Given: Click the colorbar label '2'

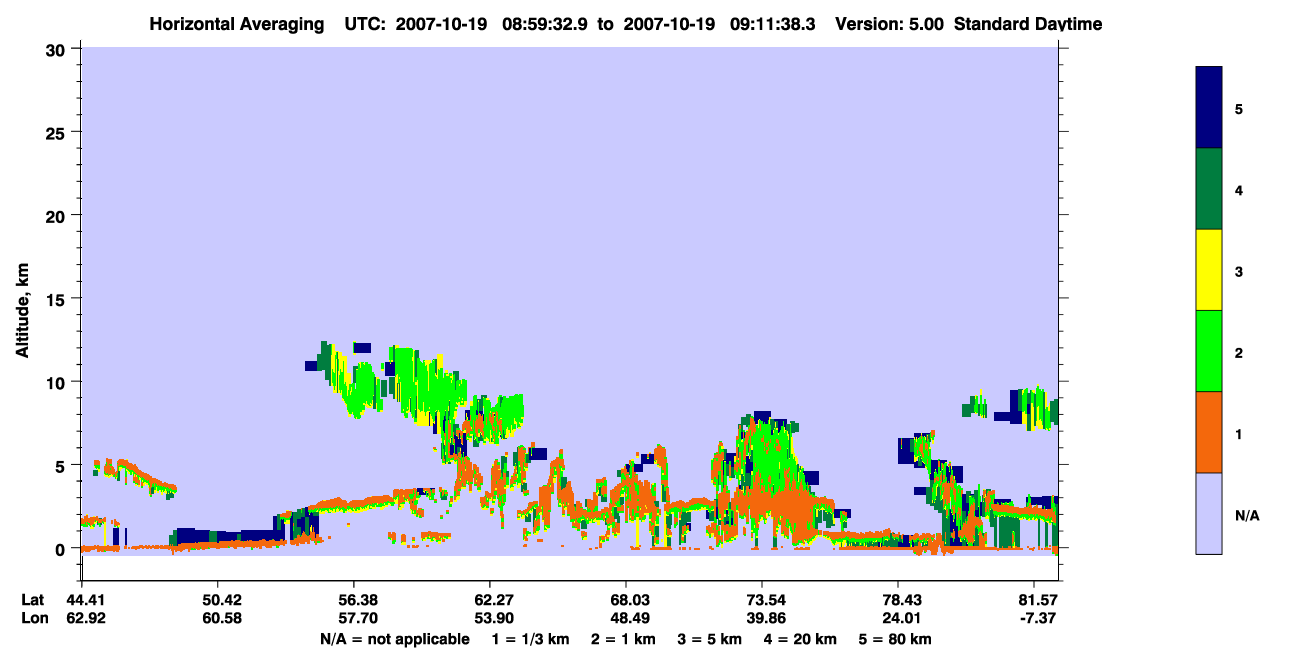Looking at the screenshot, I should tap(1239, 352).
